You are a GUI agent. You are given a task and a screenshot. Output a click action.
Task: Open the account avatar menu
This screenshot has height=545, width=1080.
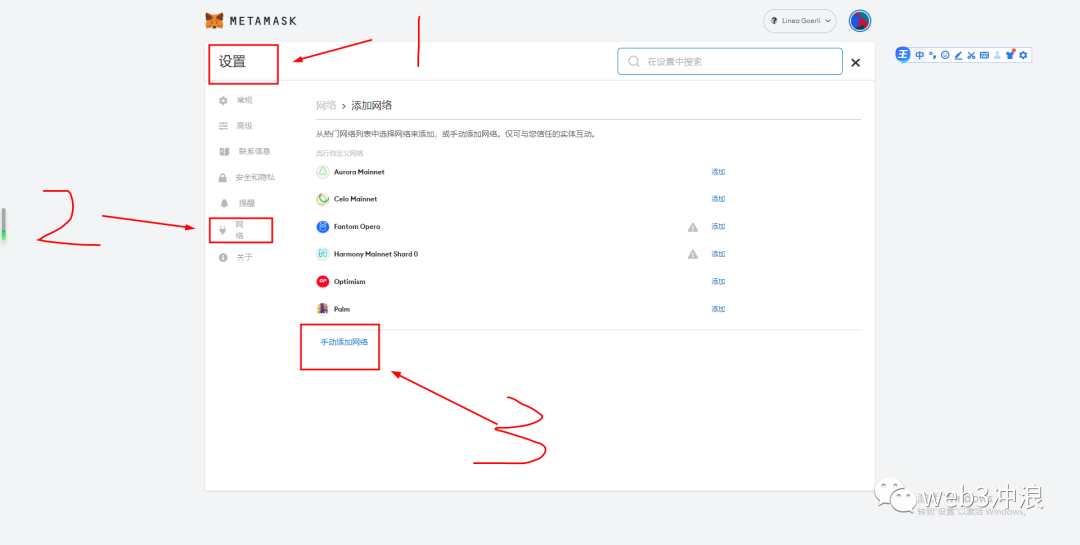[860, 21]
